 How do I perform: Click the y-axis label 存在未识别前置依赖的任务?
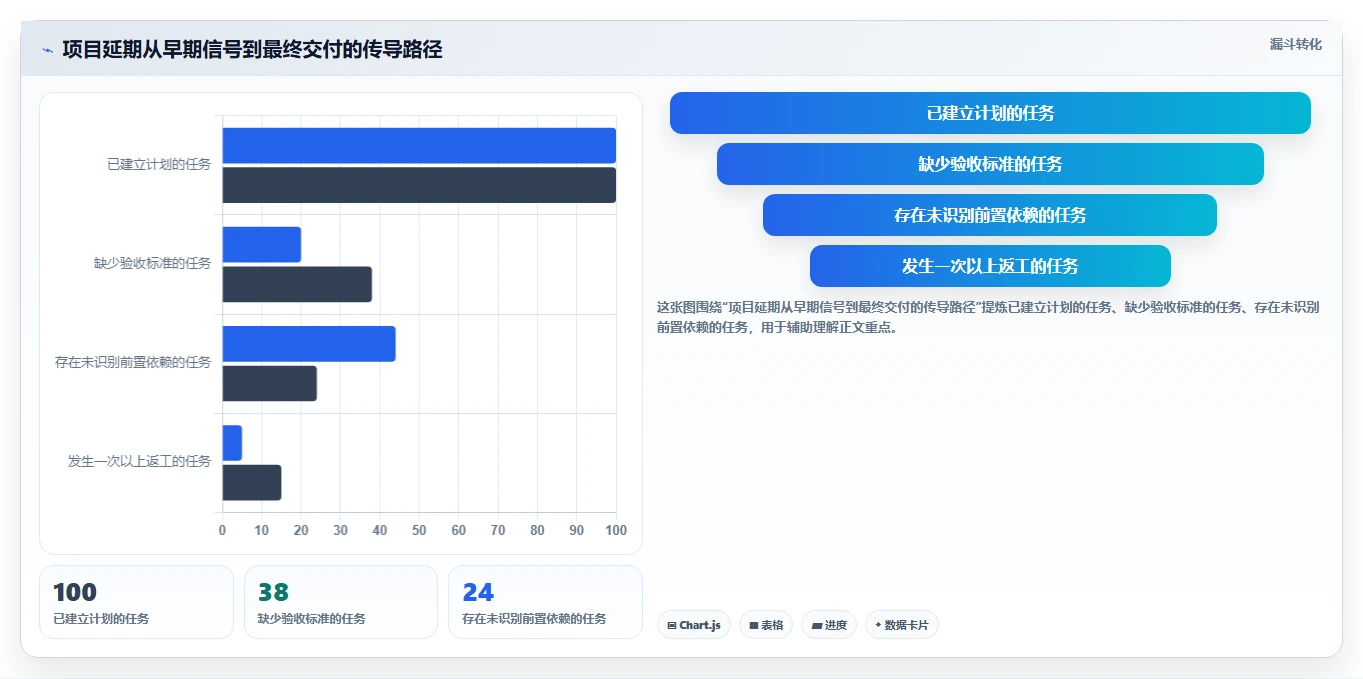(133, 362)
